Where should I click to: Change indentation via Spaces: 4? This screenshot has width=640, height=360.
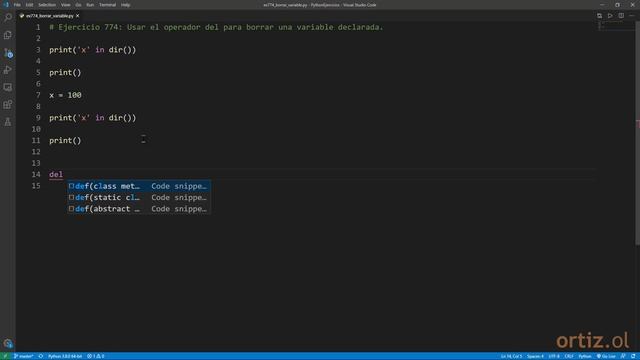coord(535,356)
